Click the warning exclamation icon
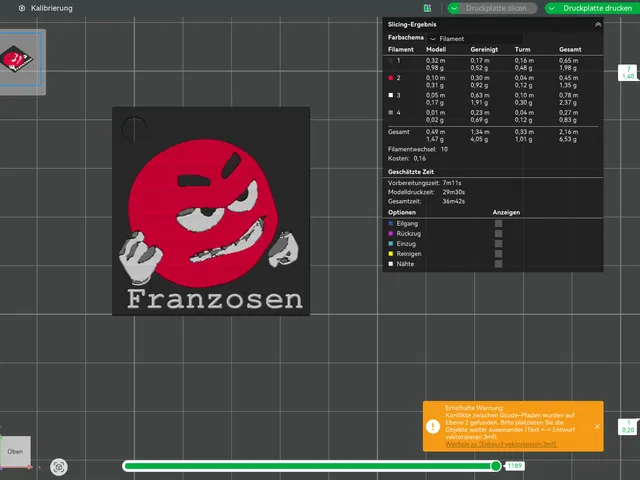This screenshot has height=480, width=640. [433, 427]
